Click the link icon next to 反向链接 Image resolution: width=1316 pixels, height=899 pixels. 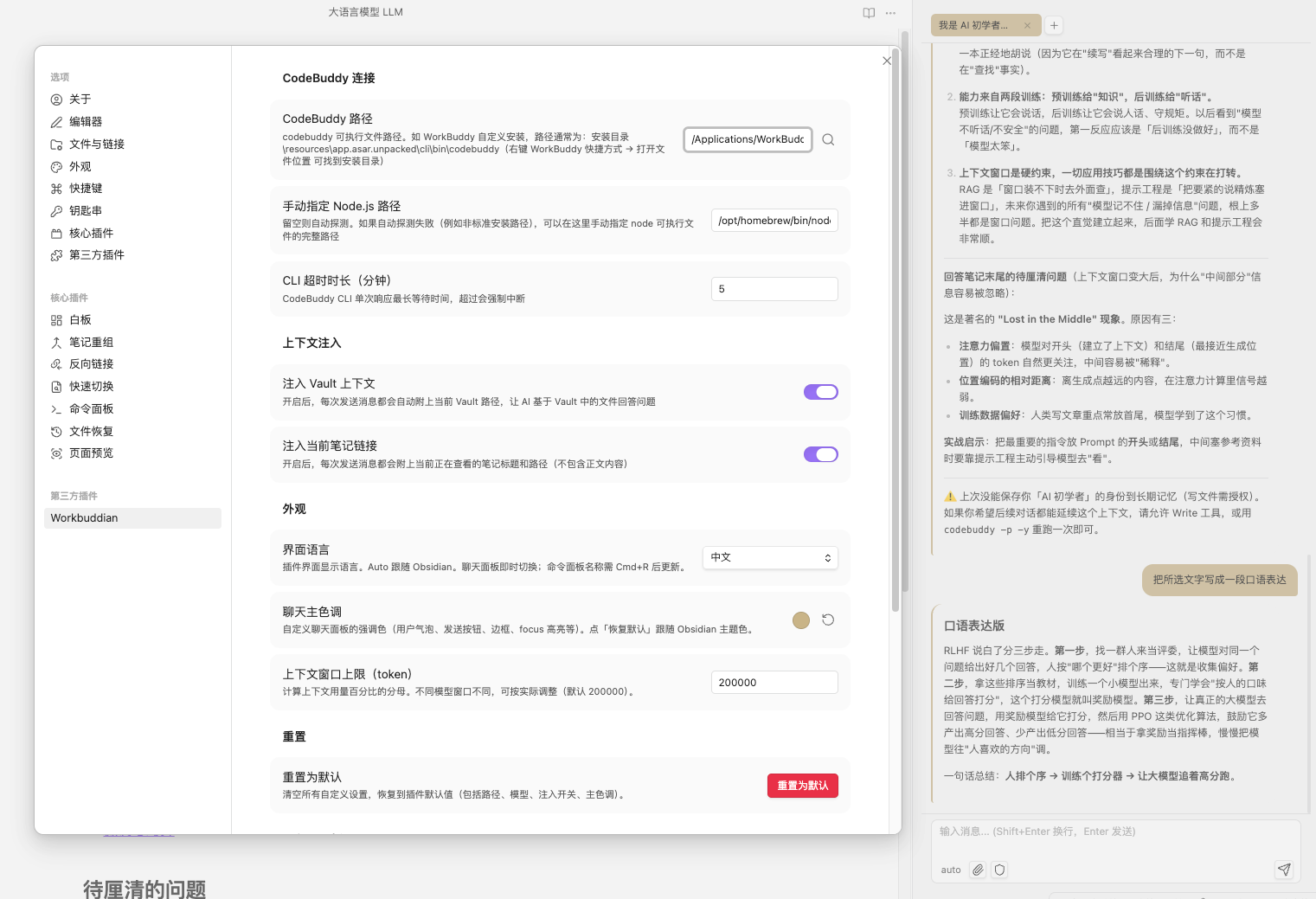(56, 364)
